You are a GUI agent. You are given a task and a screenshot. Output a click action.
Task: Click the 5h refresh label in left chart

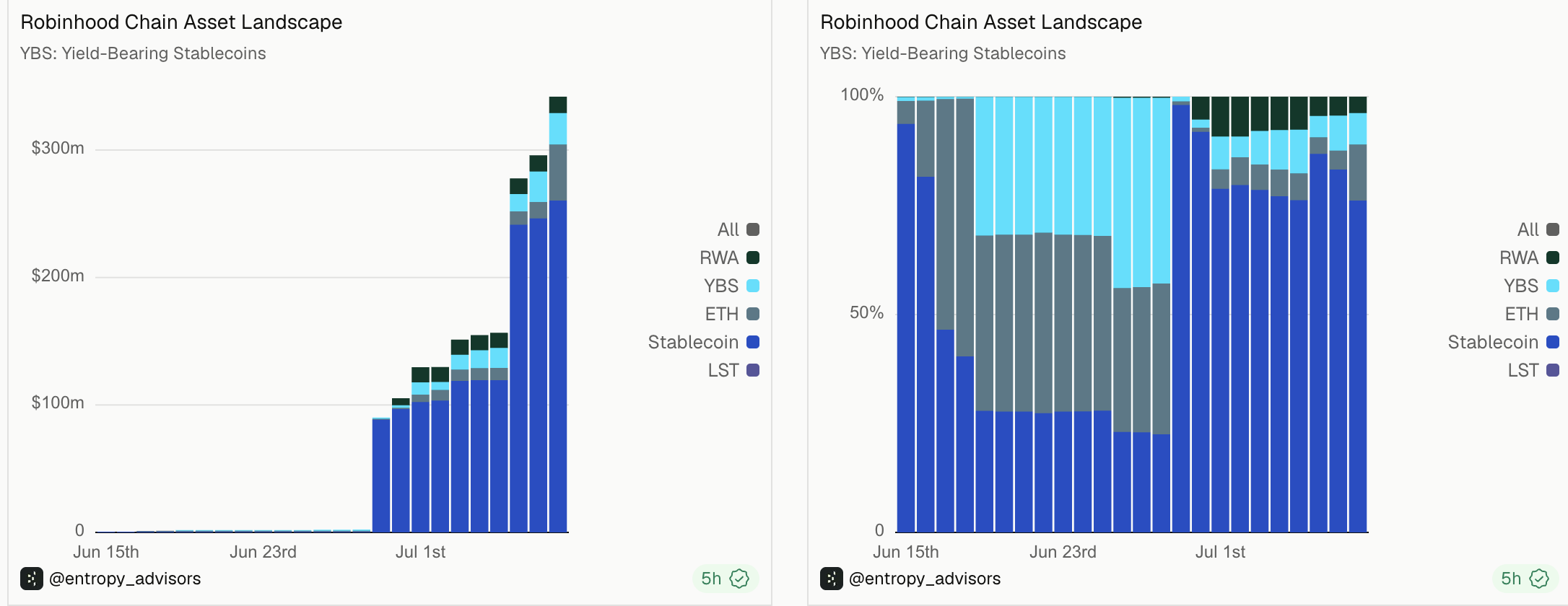pyautogui.click(x=711, y=579)
